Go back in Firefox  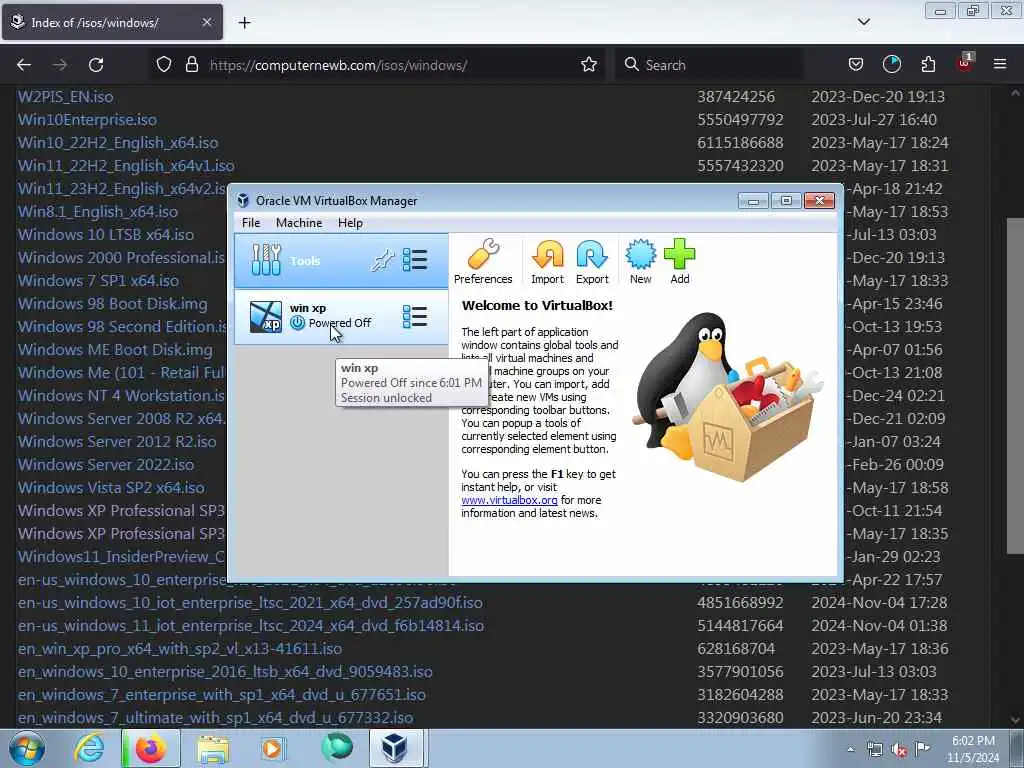[x=24, y=65]
